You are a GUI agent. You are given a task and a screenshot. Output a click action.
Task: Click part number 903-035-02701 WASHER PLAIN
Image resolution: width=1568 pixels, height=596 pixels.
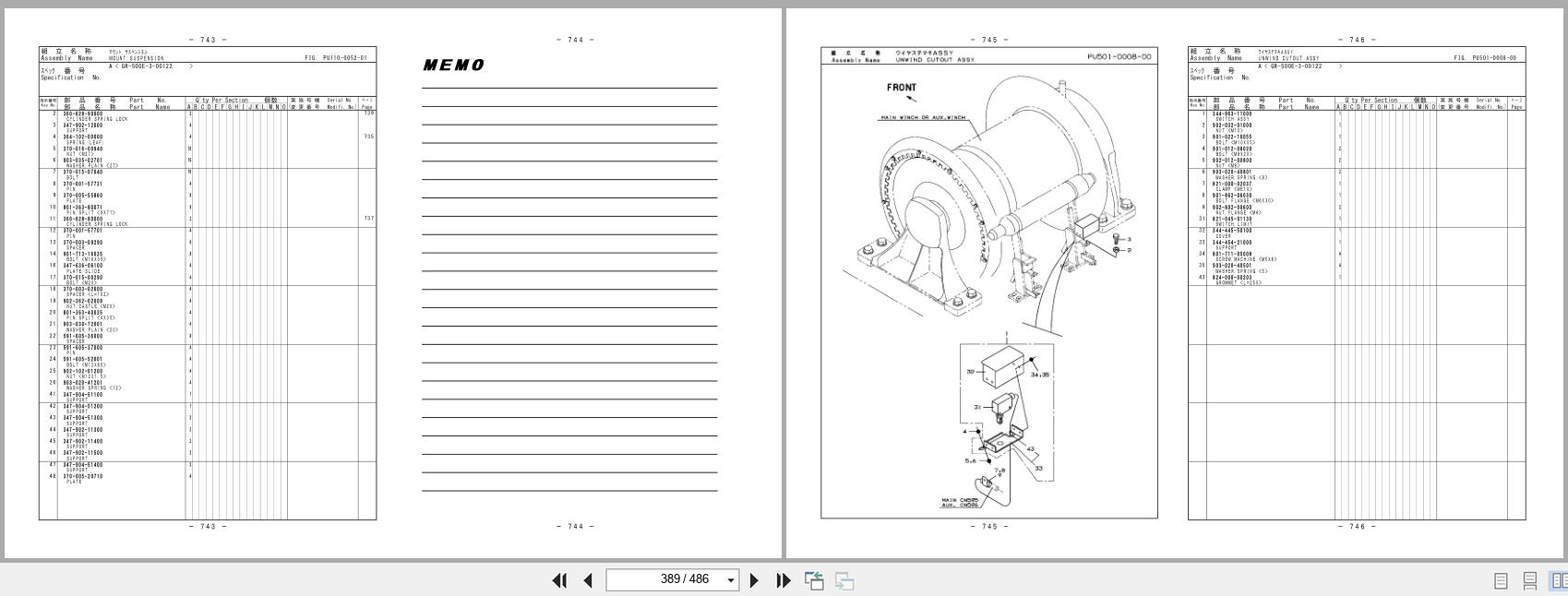coord(83,161)
